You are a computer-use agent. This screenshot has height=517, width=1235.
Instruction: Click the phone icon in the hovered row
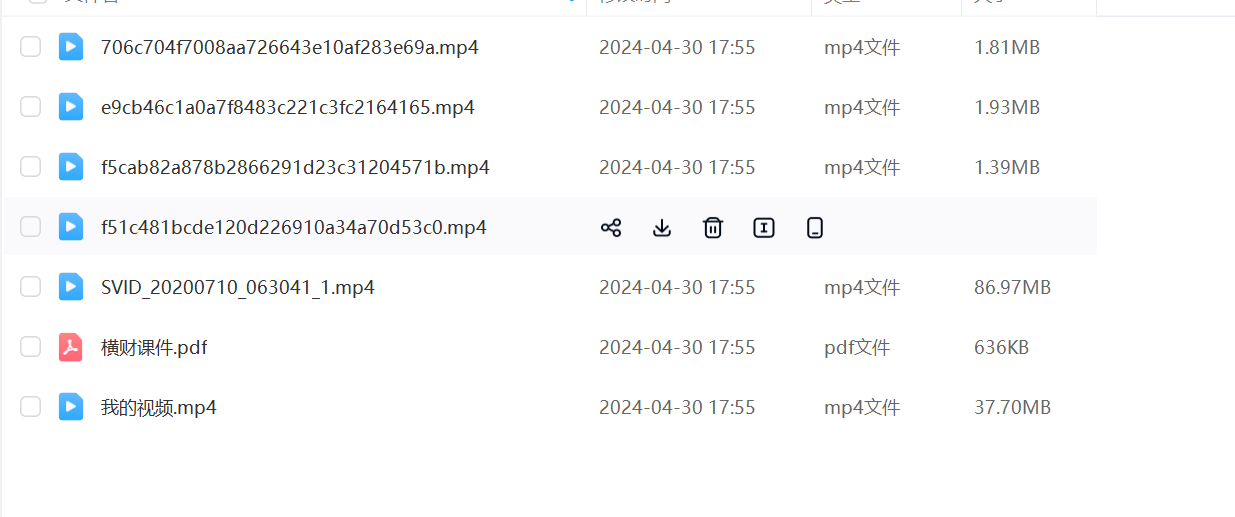pyautogui.click(x=815, y=228)
